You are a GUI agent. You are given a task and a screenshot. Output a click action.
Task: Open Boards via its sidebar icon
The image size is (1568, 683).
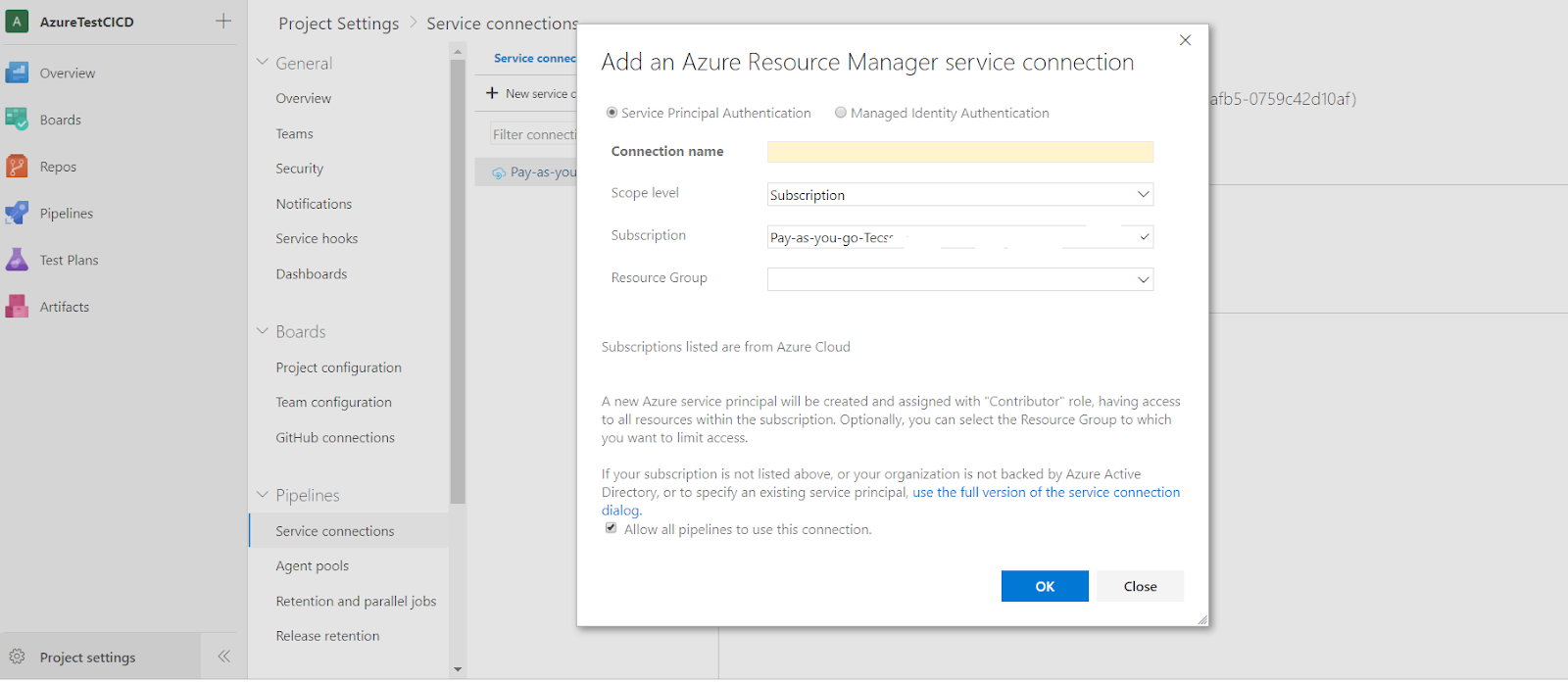17,120
